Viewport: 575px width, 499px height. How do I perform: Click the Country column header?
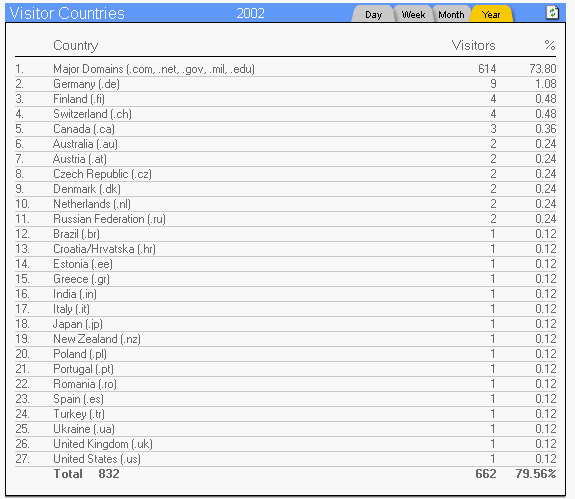(x=76, y=45)
